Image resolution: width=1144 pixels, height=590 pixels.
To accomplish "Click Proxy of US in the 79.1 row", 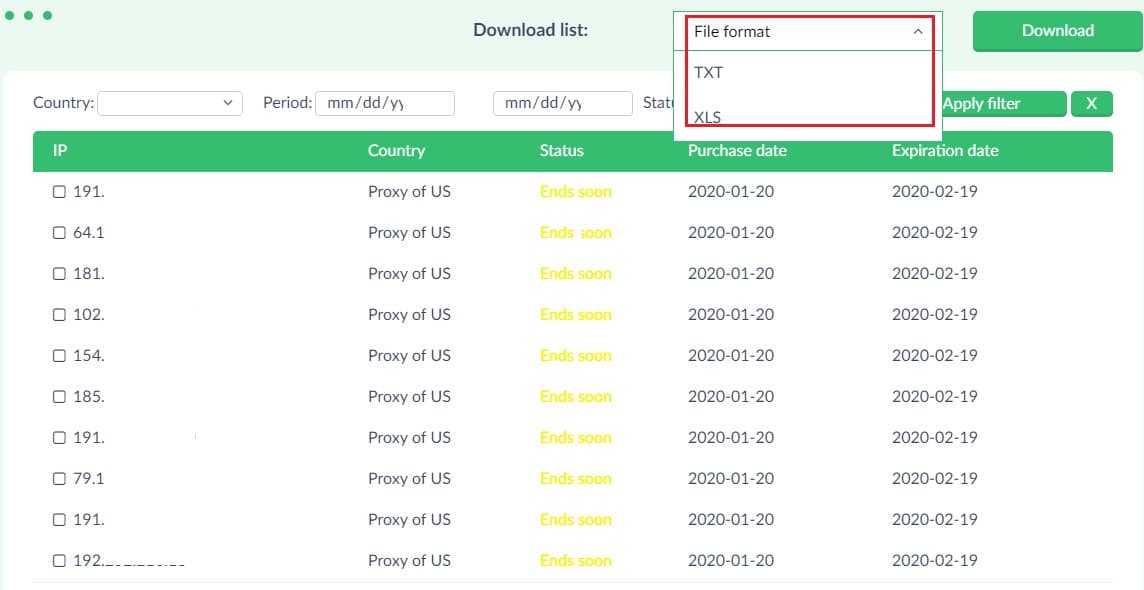I will pyautogui.click(x=409, y=478).
